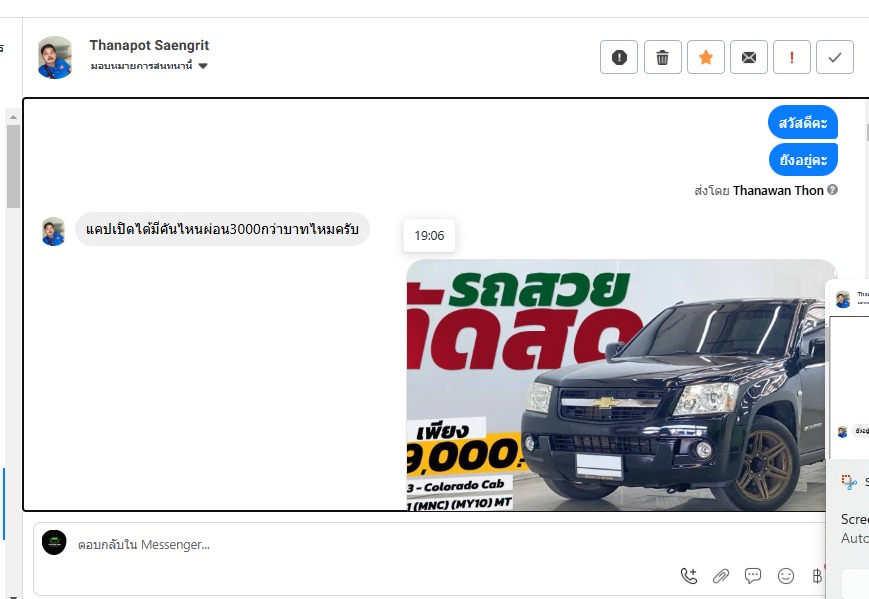Flag conversation with red exclamation icon
Viewport: 869px width, 599px height.
pos(792,57)
